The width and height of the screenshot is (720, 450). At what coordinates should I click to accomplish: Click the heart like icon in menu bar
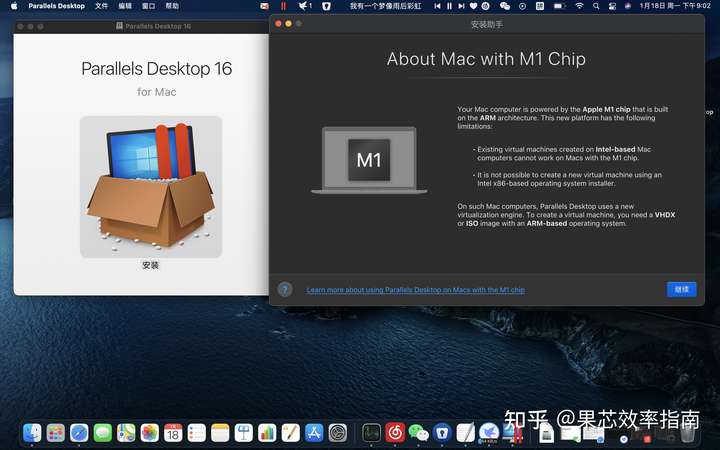coord(473,6)
